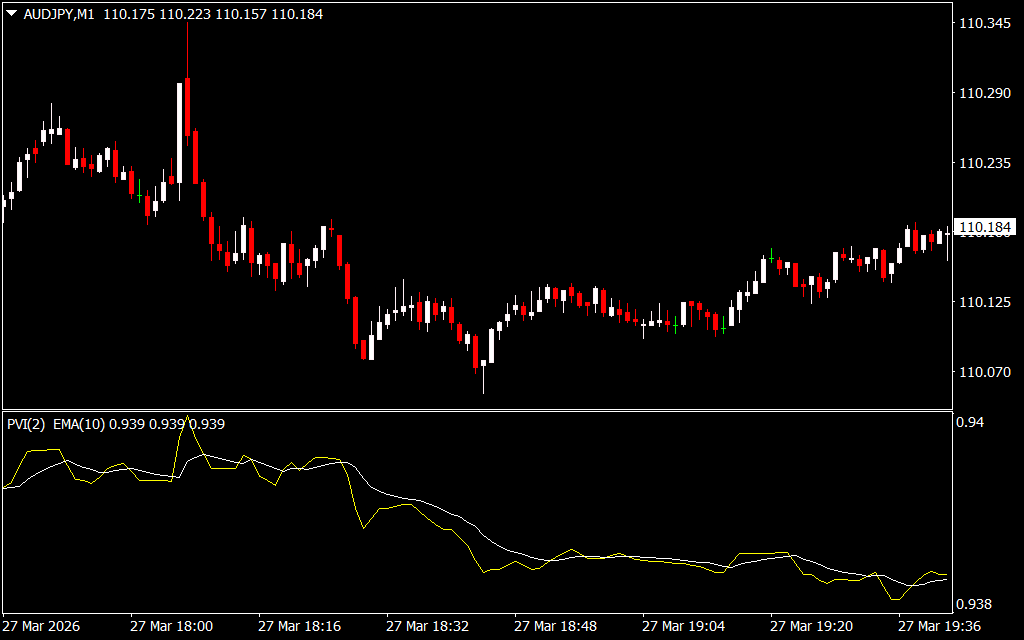Click the 27 Mar 19:20 time label
Viewport: 1024px width, 640px height.
(811, 626)
